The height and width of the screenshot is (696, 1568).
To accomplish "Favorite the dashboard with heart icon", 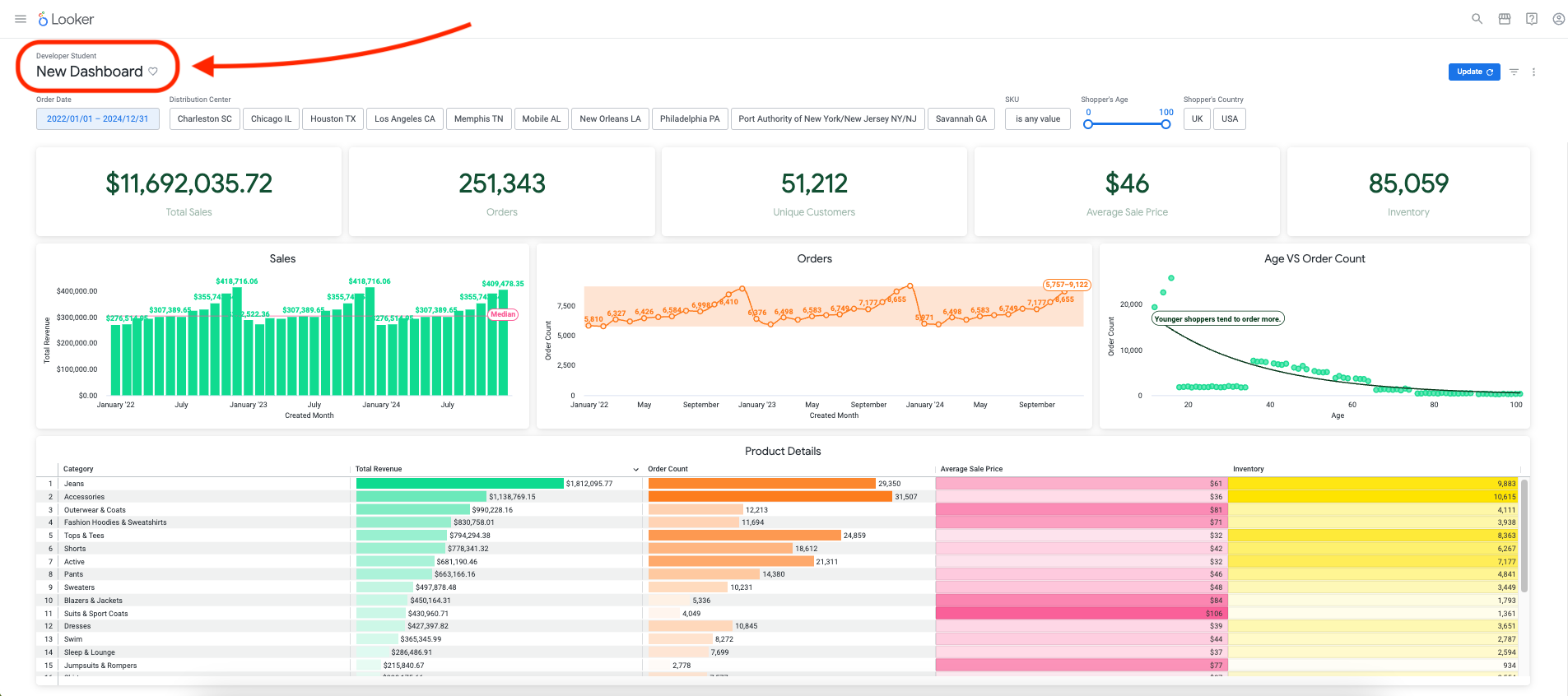I will (x=153, y=72).
